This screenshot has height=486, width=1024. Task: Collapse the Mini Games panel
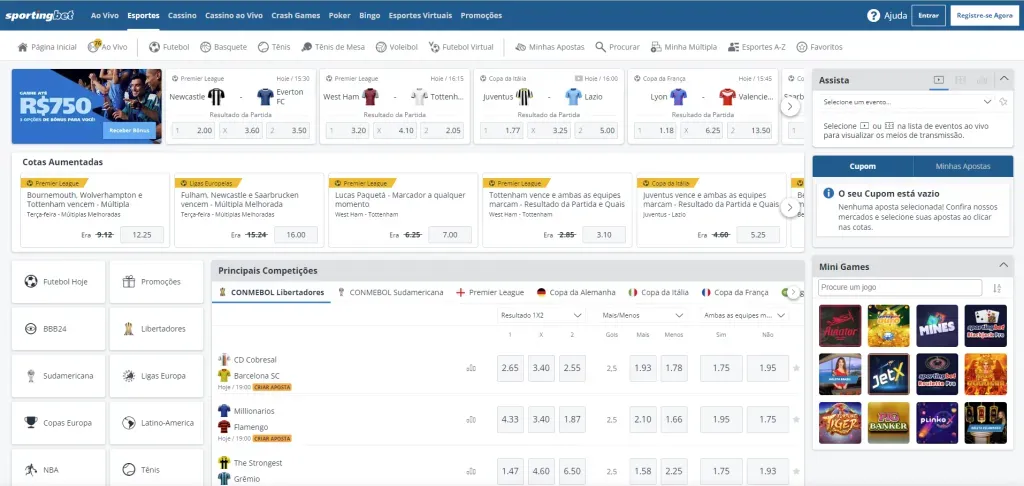tap(1003, 265)
